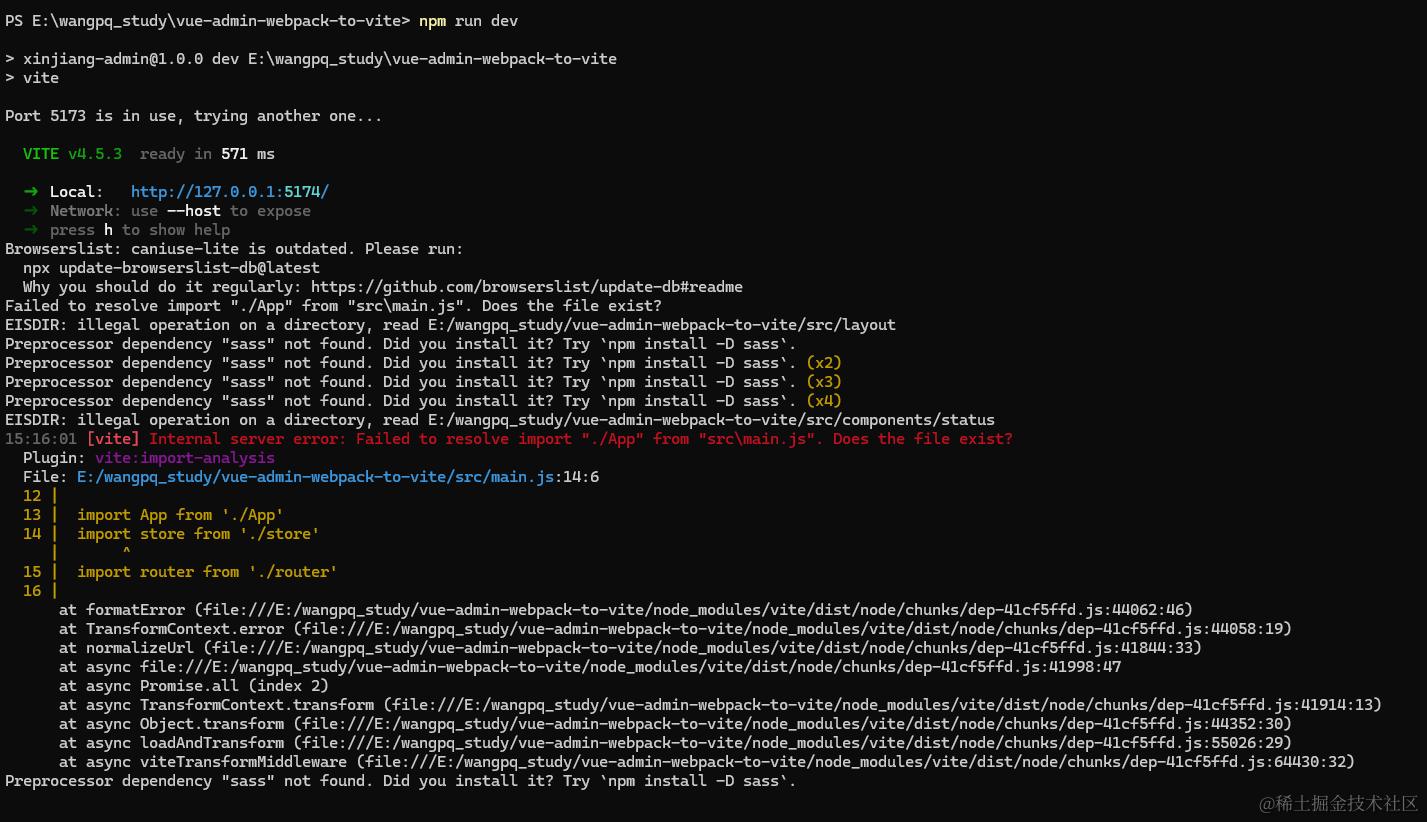1427x822 pixels.
Task: Click the arrow icon beside Network
Action: [31, 211]
